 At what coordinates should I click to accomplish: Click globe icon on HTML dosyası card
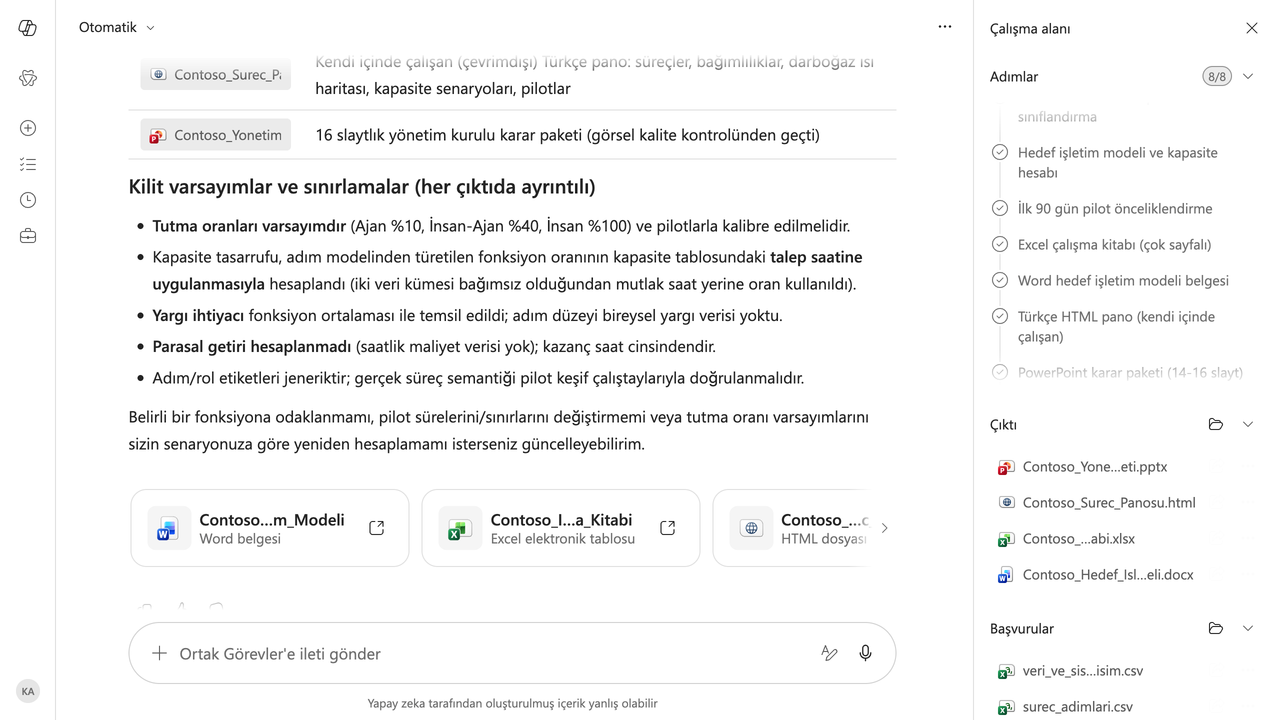[750, 529]
